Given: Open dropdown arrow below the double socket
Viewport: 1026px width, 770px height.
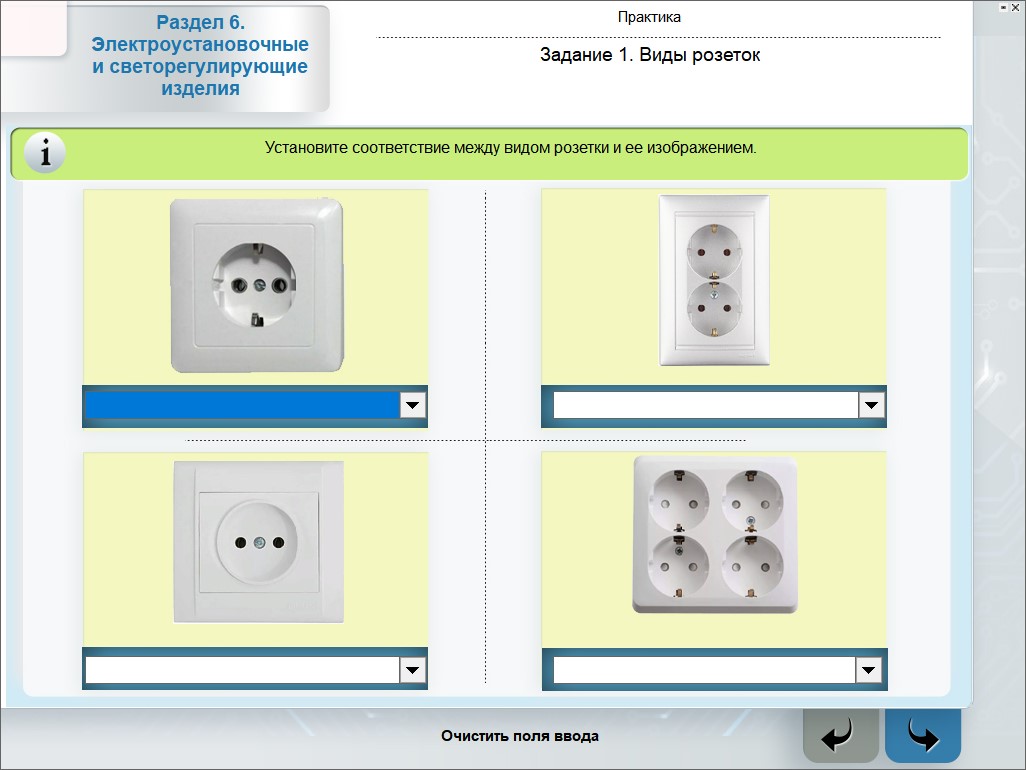Looking at the screenshot, I should click(x=872, y=405).
